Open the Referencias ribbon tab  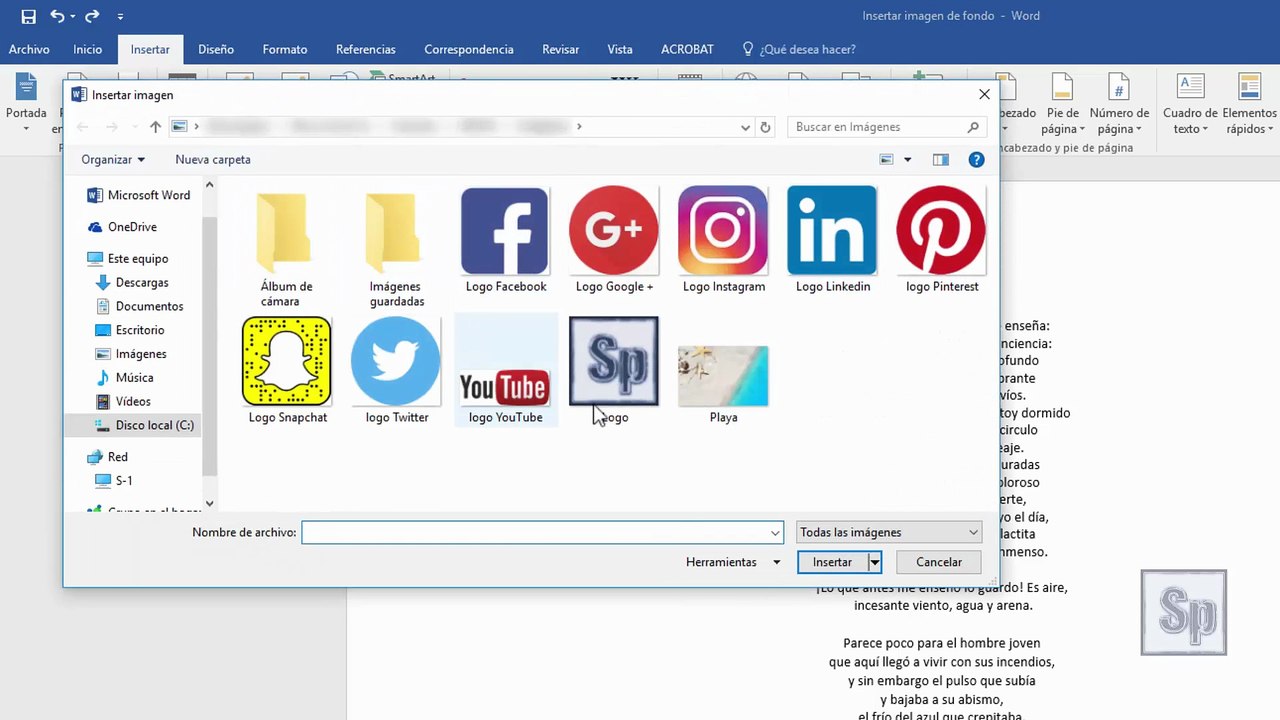[x=366, y=49]
